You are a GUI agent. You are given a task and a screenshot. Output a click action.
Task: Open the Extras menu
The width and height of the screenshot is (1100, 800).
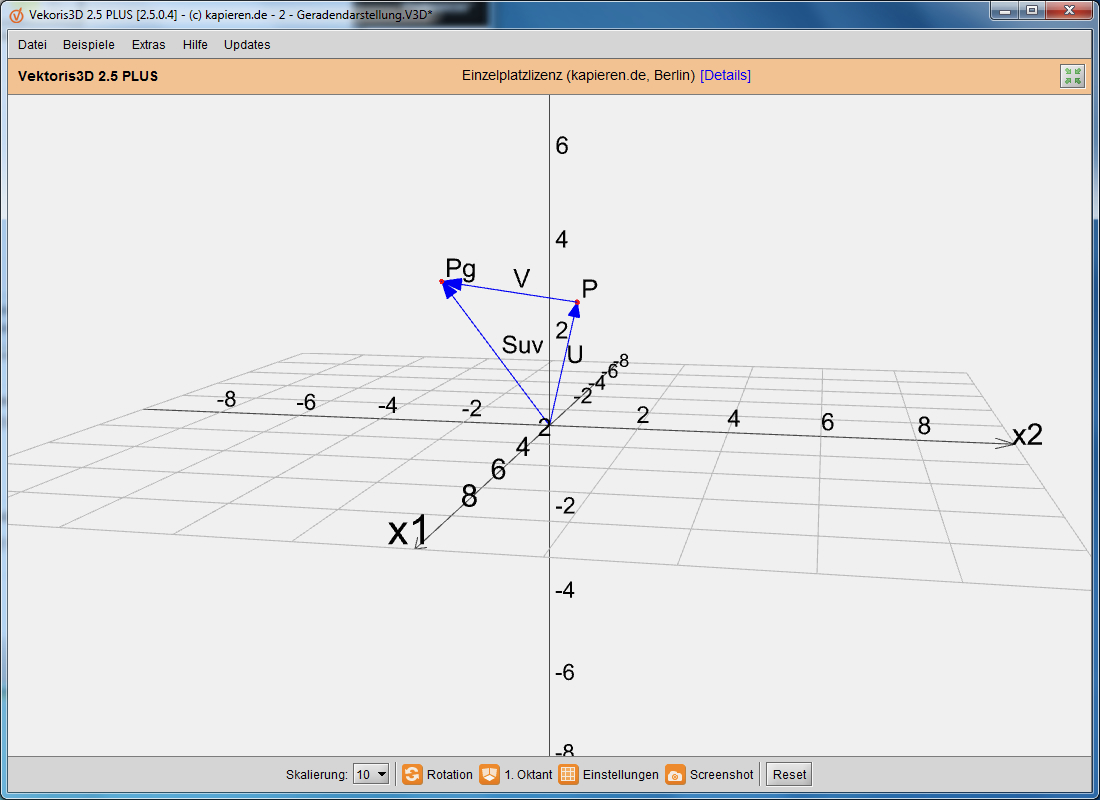click(149, 44)
